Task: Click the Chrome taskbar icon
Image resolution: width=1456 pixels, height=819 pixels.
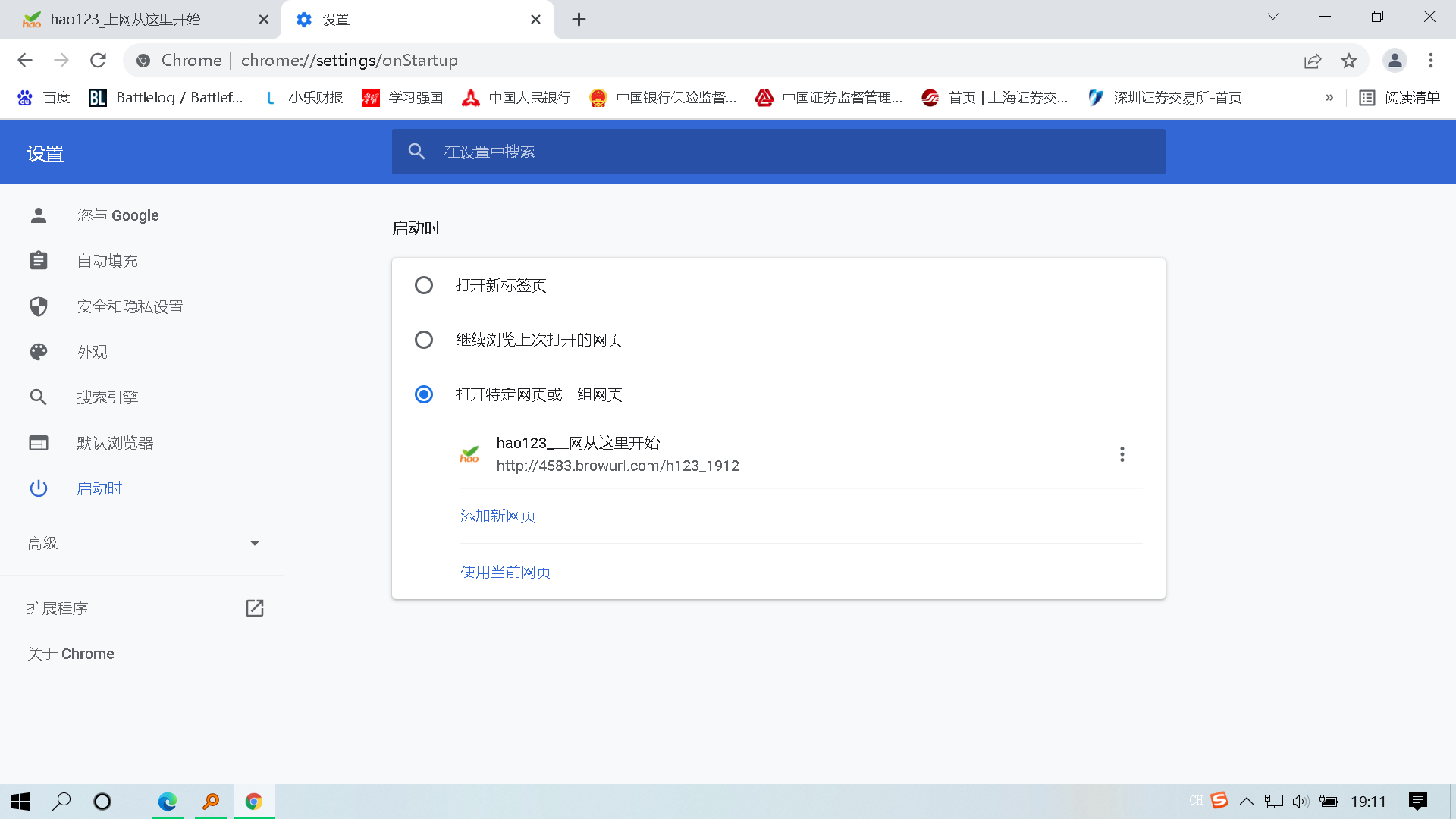Action: tap(254, 802)
